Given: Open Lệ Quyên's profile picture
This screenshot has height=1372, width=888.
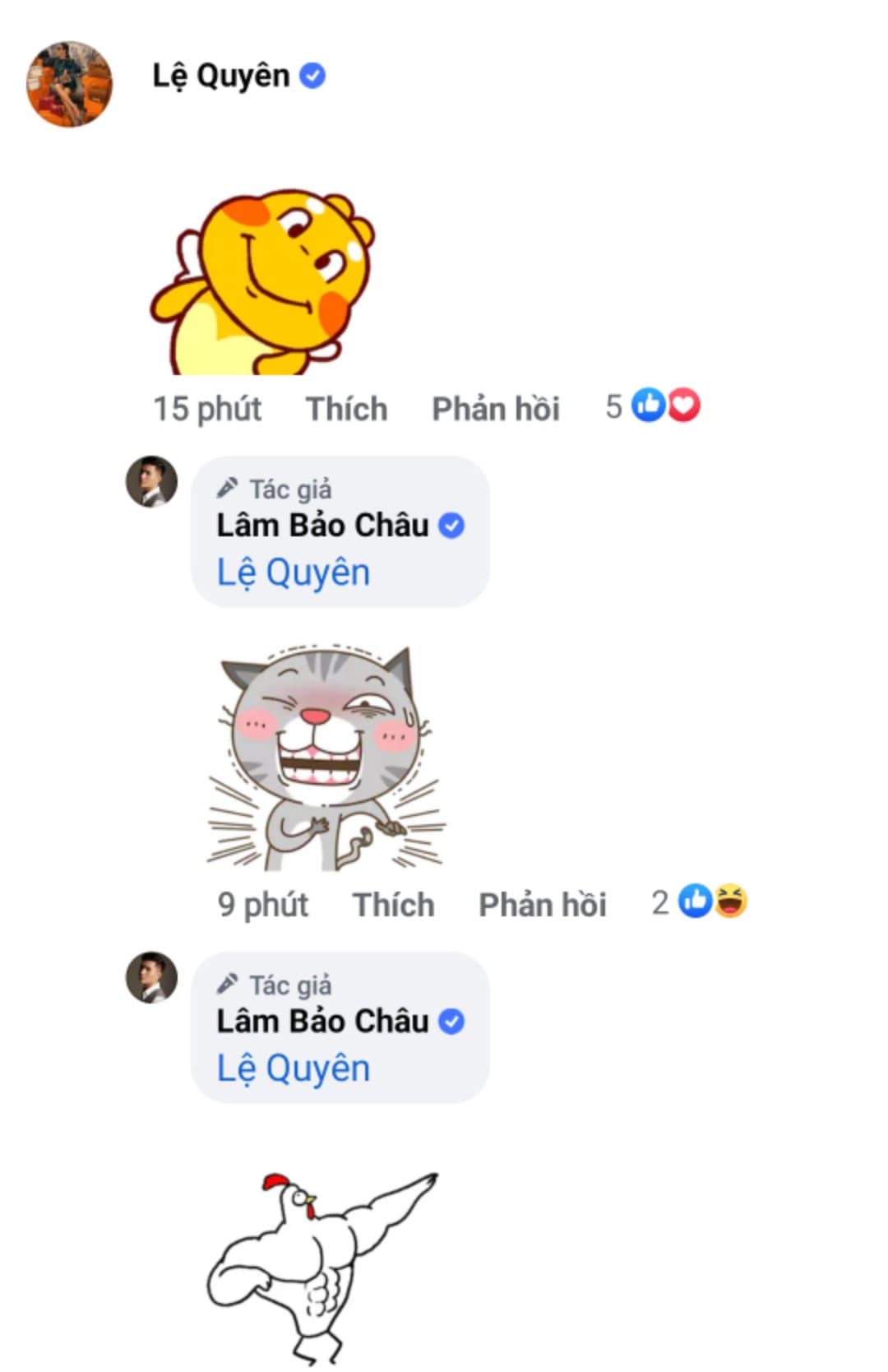Looking at the screenshot, I should (x=69, y=84).
